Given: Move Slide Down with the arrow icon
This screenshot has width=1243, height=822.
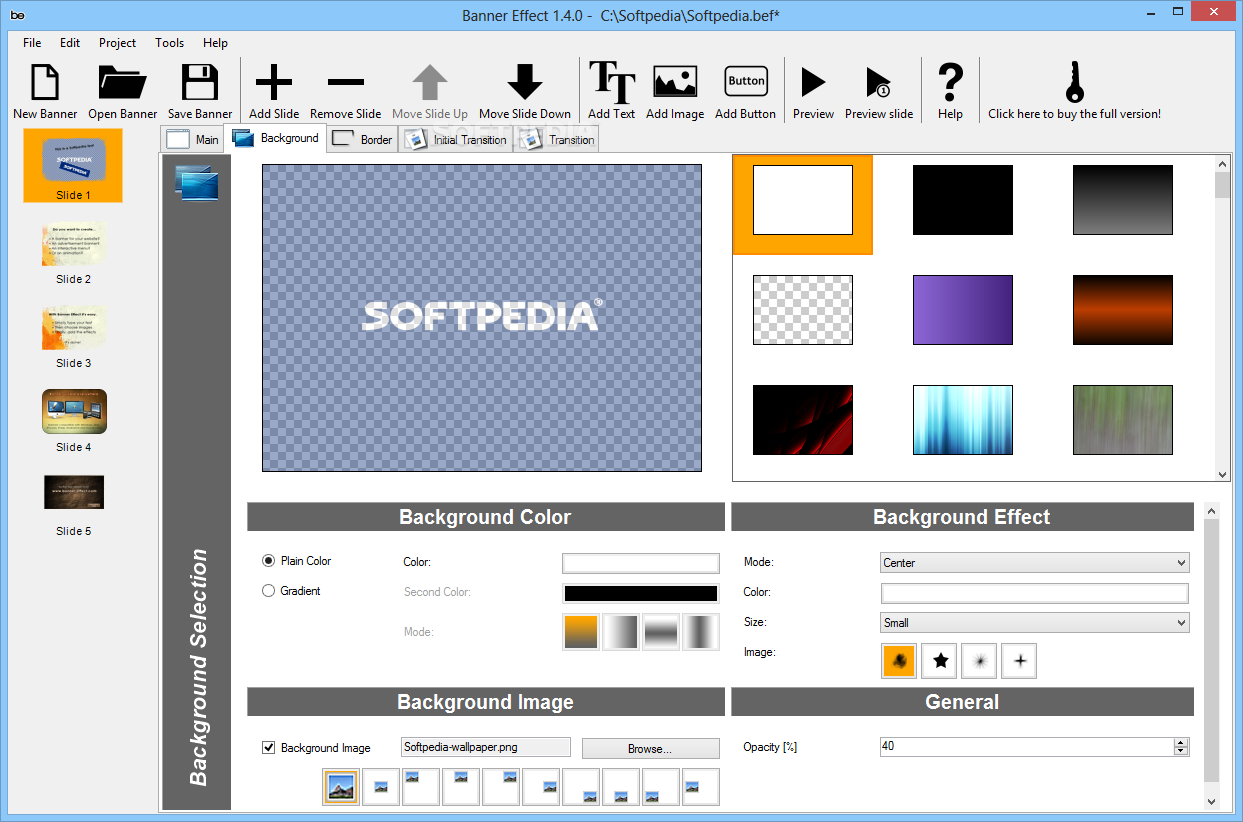Looking at the screenshot, I should [525, 91].
